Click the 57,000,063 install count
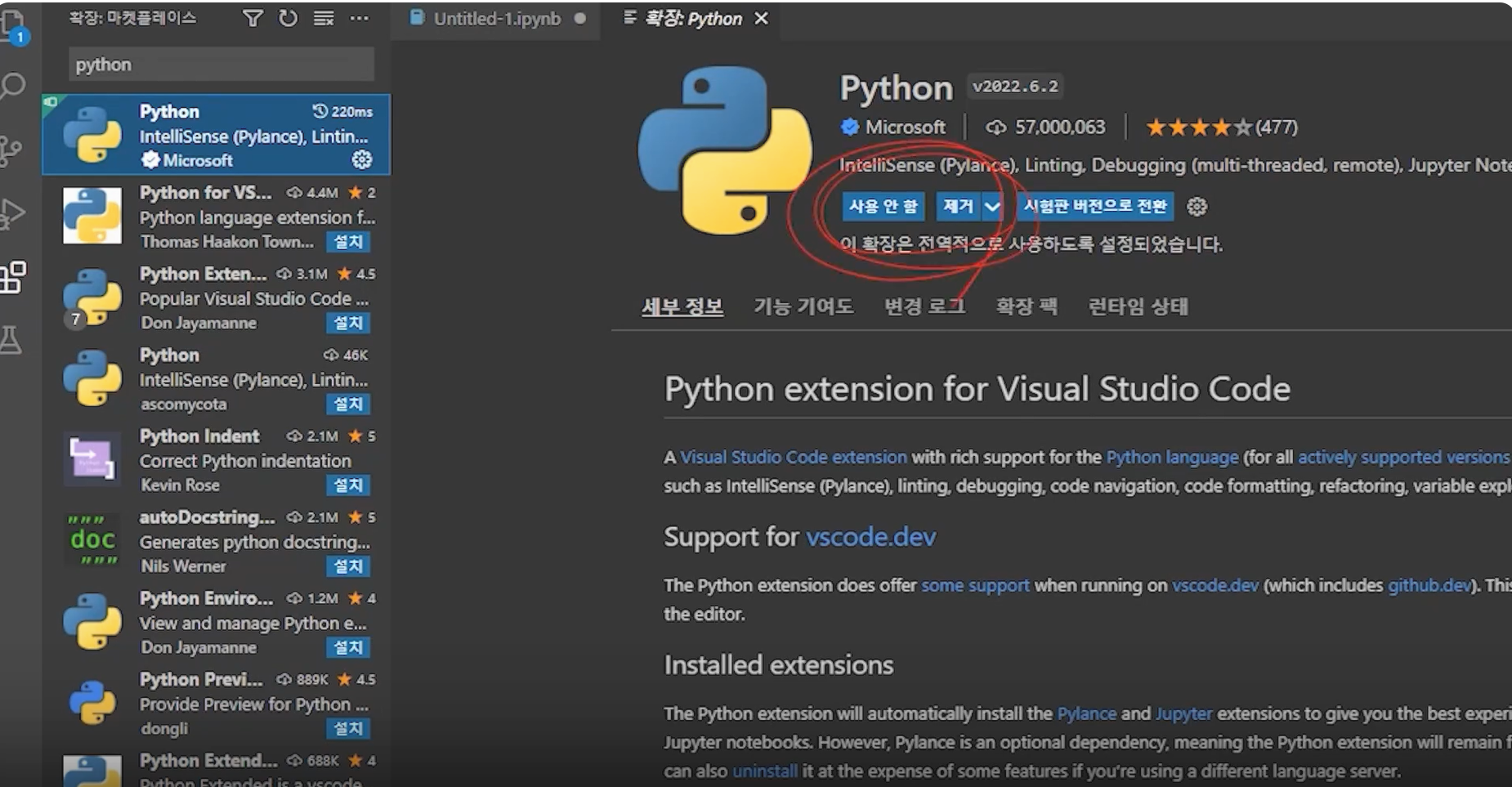 coord(1045,127)
